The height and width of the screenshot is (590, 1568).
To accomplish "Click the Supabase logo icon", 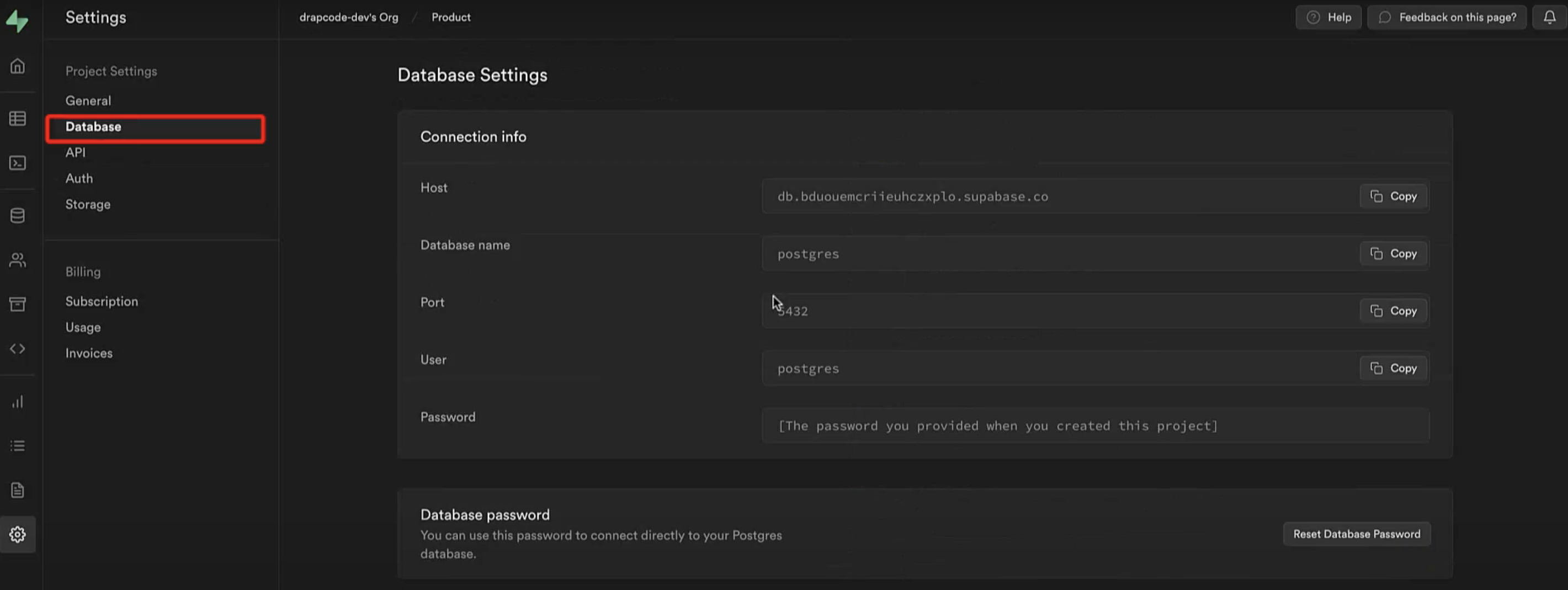I will tap(17, 22).
